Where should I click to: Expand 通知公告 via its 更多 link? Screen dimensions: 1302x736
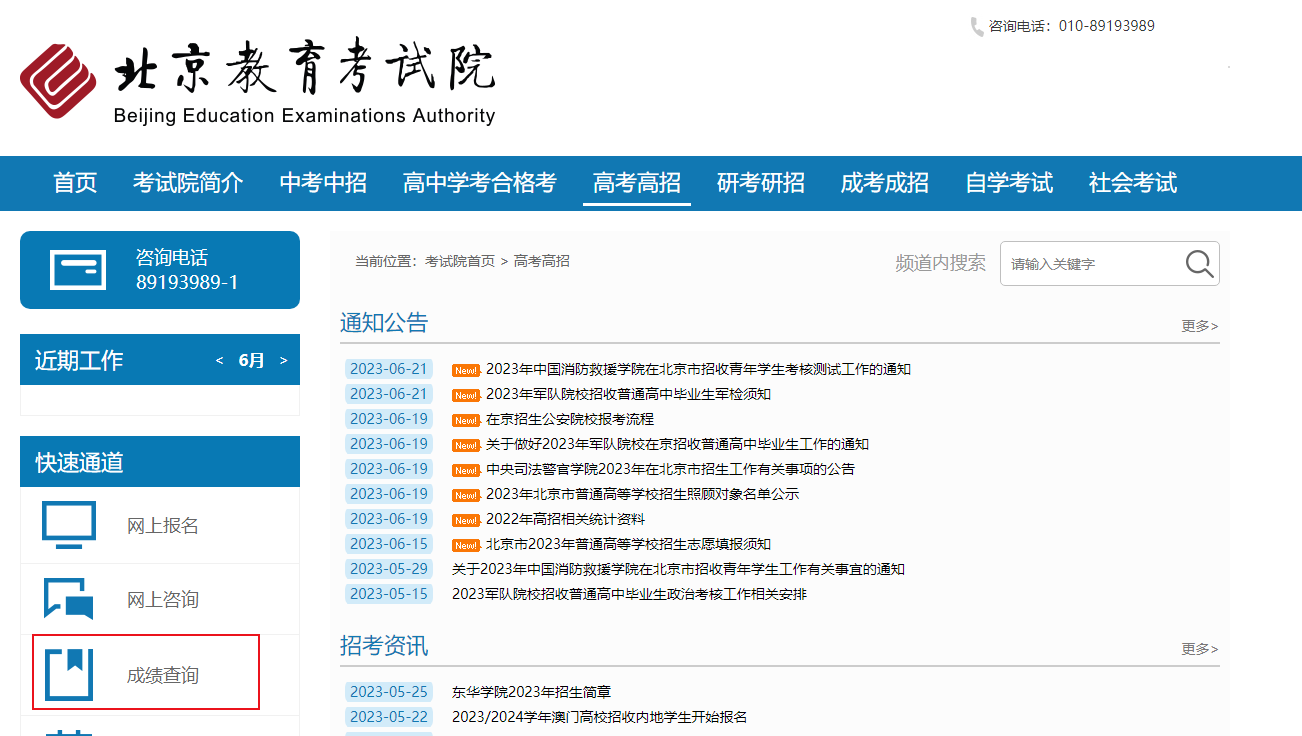[x=1197, y=326]
